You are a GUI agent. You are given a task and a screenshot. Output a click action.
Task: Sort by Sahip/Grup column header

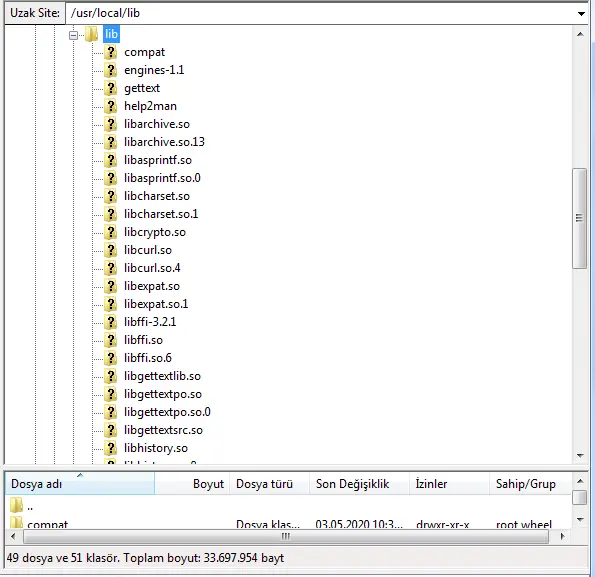[530, 484]
